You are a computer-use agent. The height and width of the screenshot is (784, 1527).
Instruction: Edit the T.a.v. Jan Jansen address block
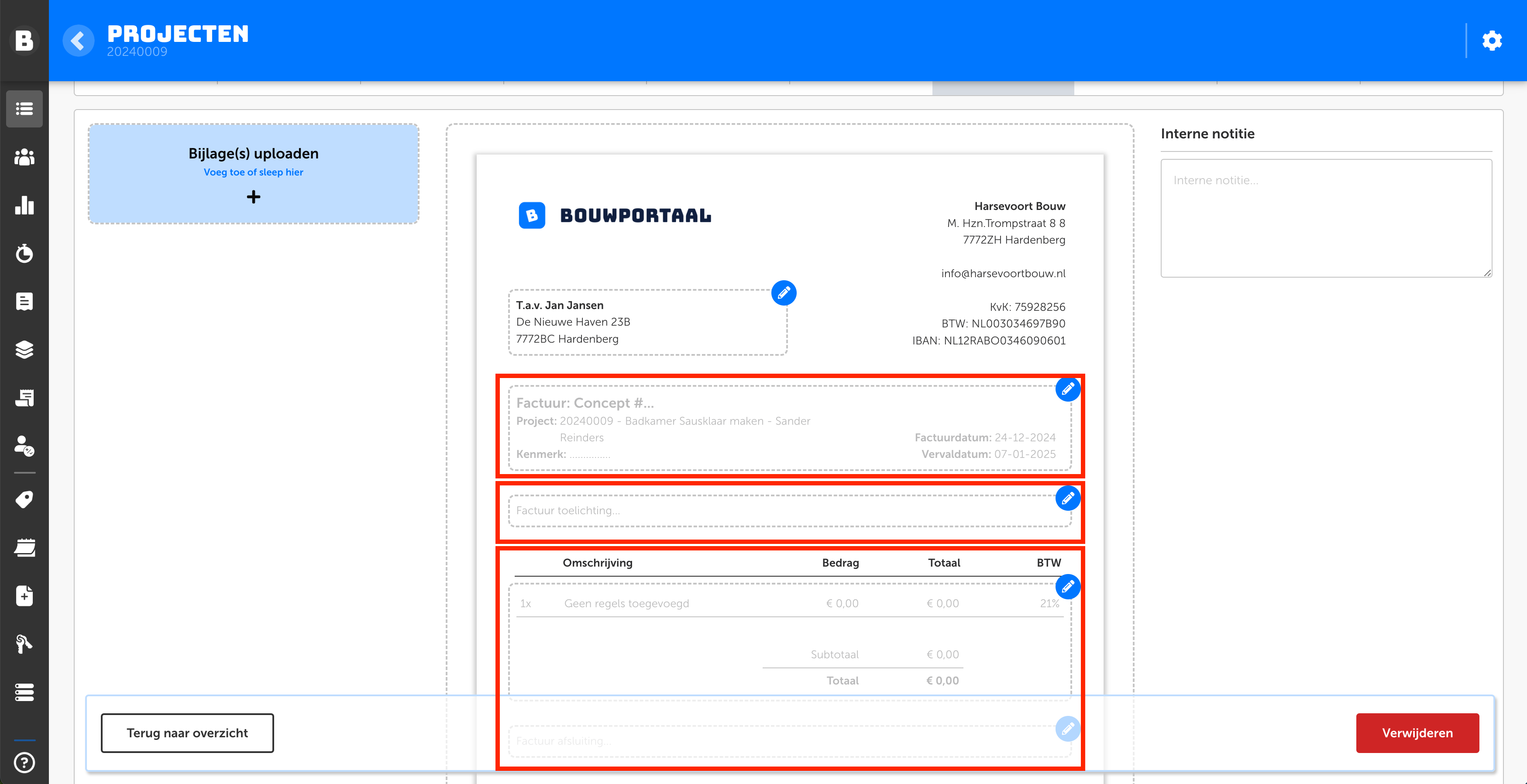pos(784,293)
